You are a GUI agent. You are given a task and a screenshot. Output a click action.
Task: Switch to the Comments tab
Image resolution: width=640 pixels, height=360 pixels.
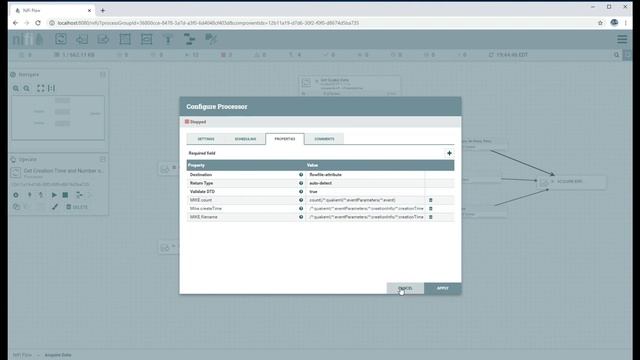(324, 139)
